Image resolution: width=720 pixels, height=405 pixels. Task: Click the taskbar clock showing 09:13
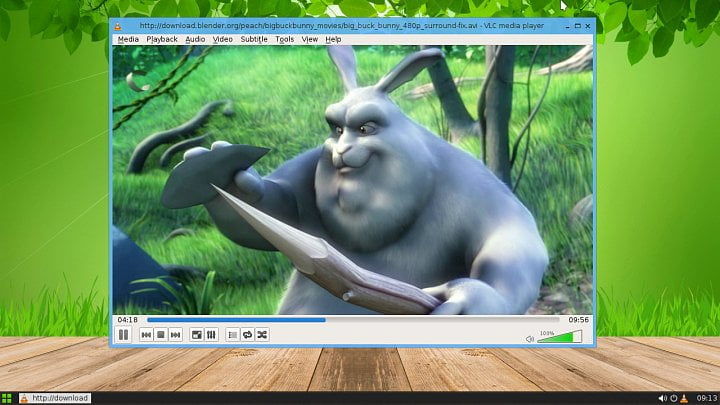click(x=707, y=398)
